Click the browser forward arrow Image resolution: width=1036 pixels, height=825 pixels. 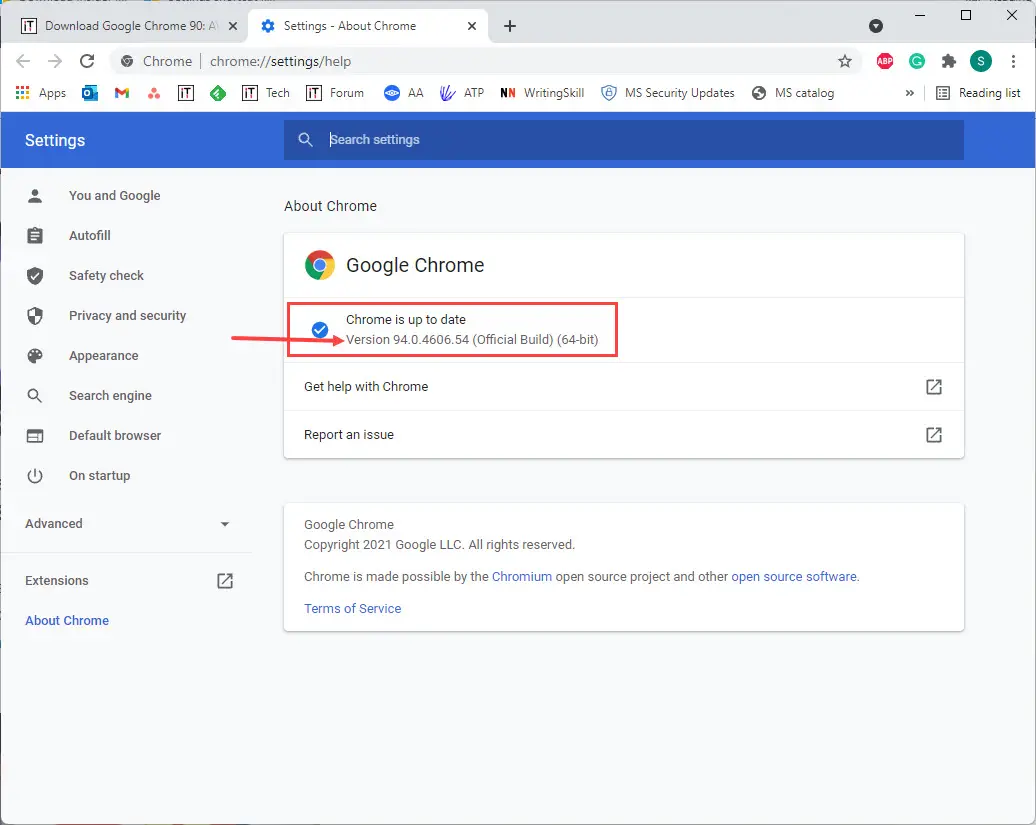point(55,61)
